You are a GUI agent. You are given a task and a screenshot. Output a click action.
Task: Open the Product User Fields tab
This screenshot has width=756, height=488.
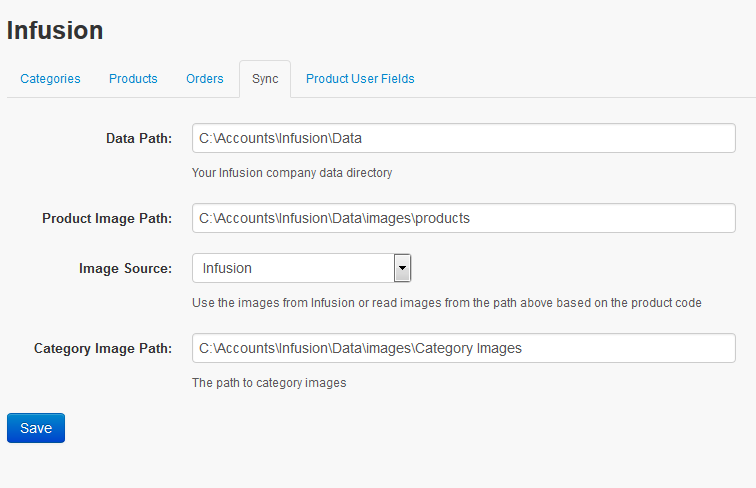[360, 79]
